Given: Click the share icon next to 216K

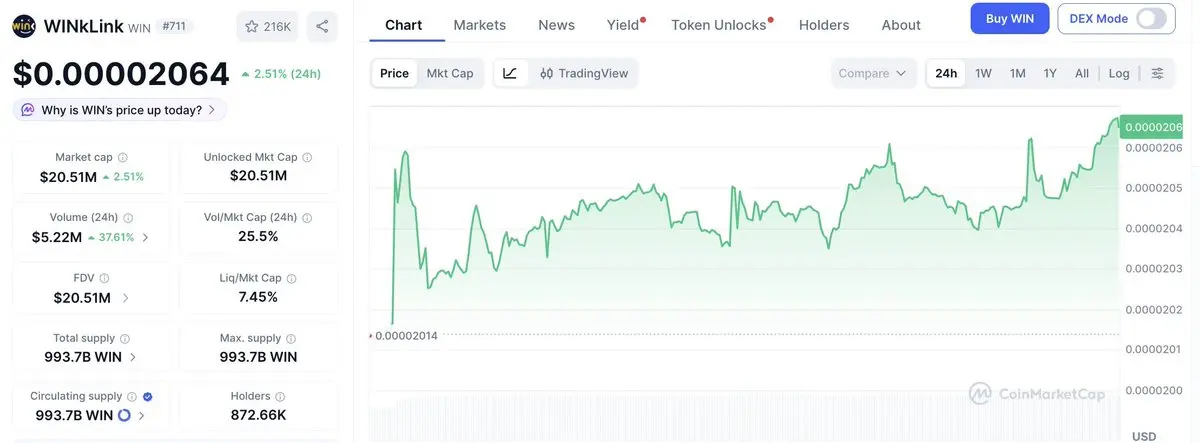Looking at the screenshot, I should [x=321, y=26].
